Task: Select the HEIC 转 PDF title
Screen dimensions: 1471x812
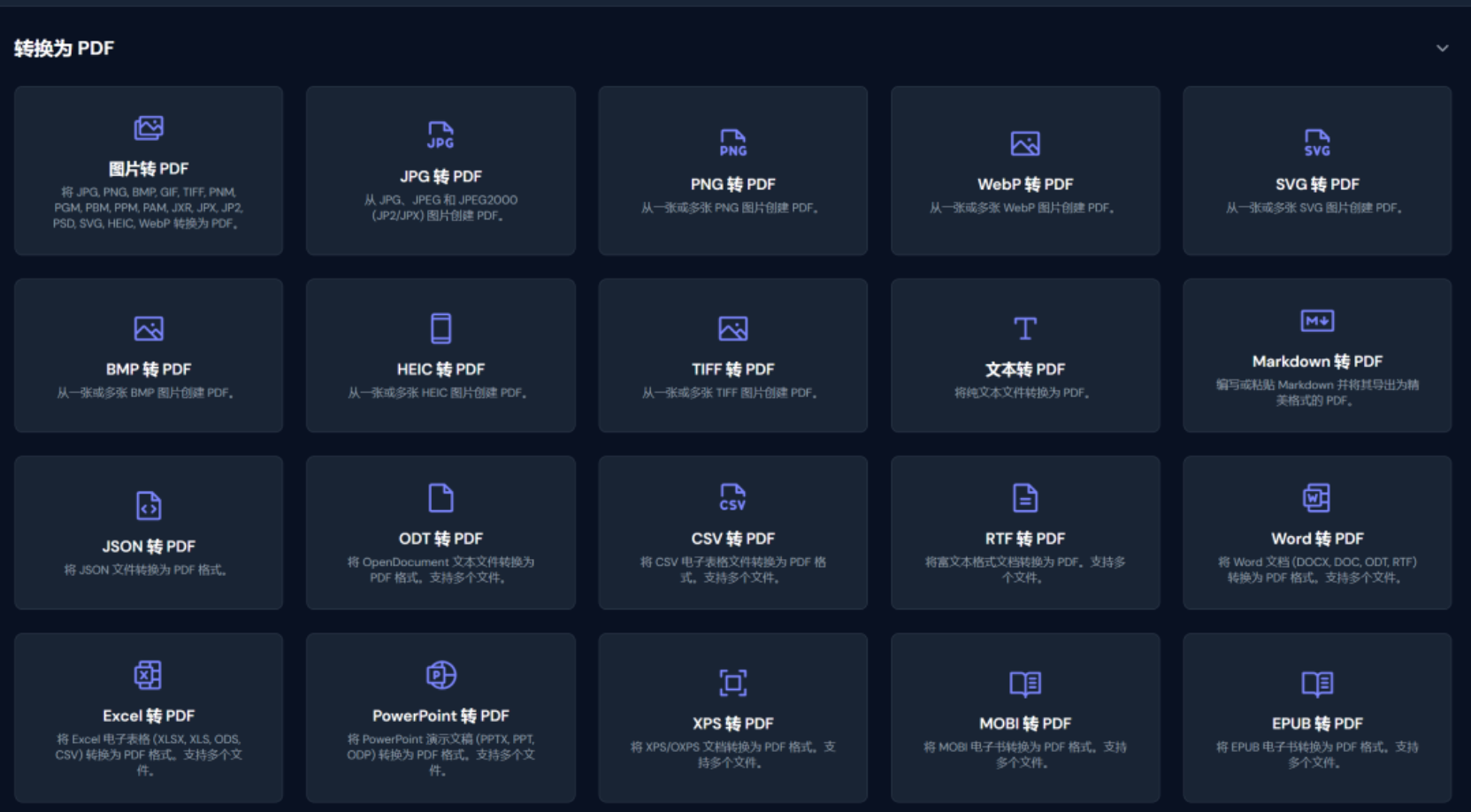Action: tap(441, 369)
